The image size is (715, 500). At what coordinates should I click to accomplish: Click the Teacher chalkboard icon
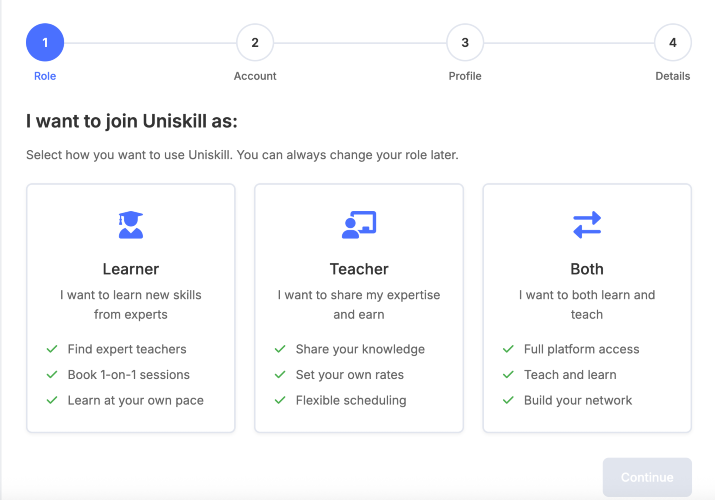tap(359, 225)
